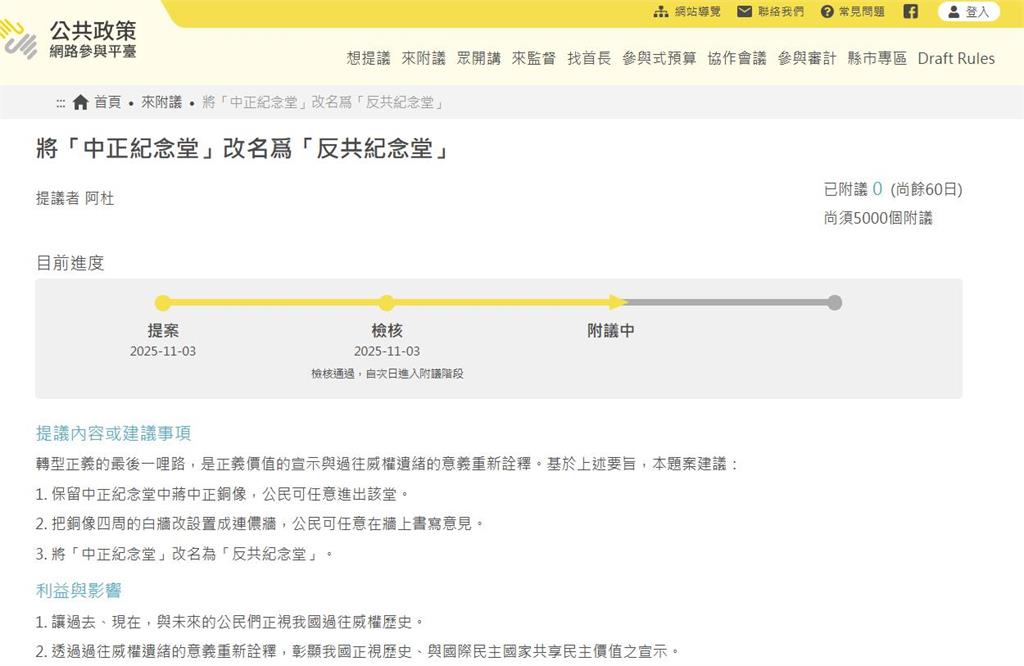Open the 找首長 menu item
Screen dimensions: 1024x666
pos(587,58)
